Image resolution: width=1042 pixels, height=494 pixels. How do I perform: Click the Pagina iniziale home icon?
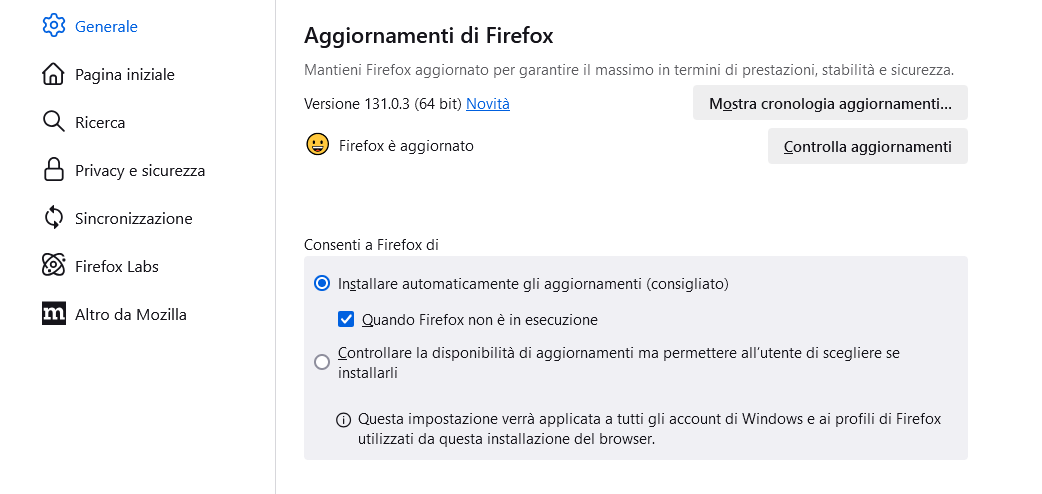pyautogui.click(x=53, y=74)
